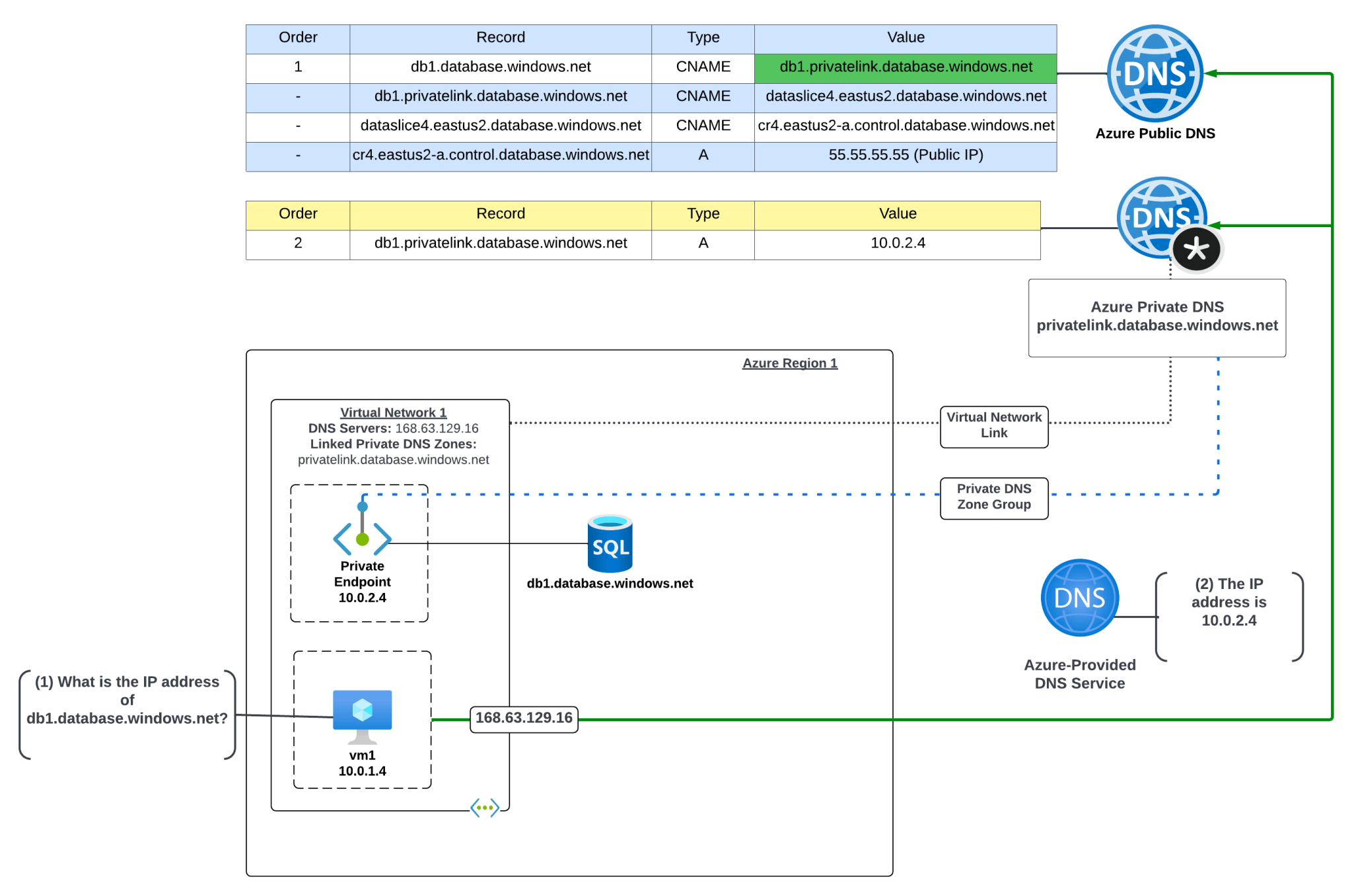The image size is (1352, 896).
Task: Select the Private DNS Zone Group box
Action: click(994, 499)
